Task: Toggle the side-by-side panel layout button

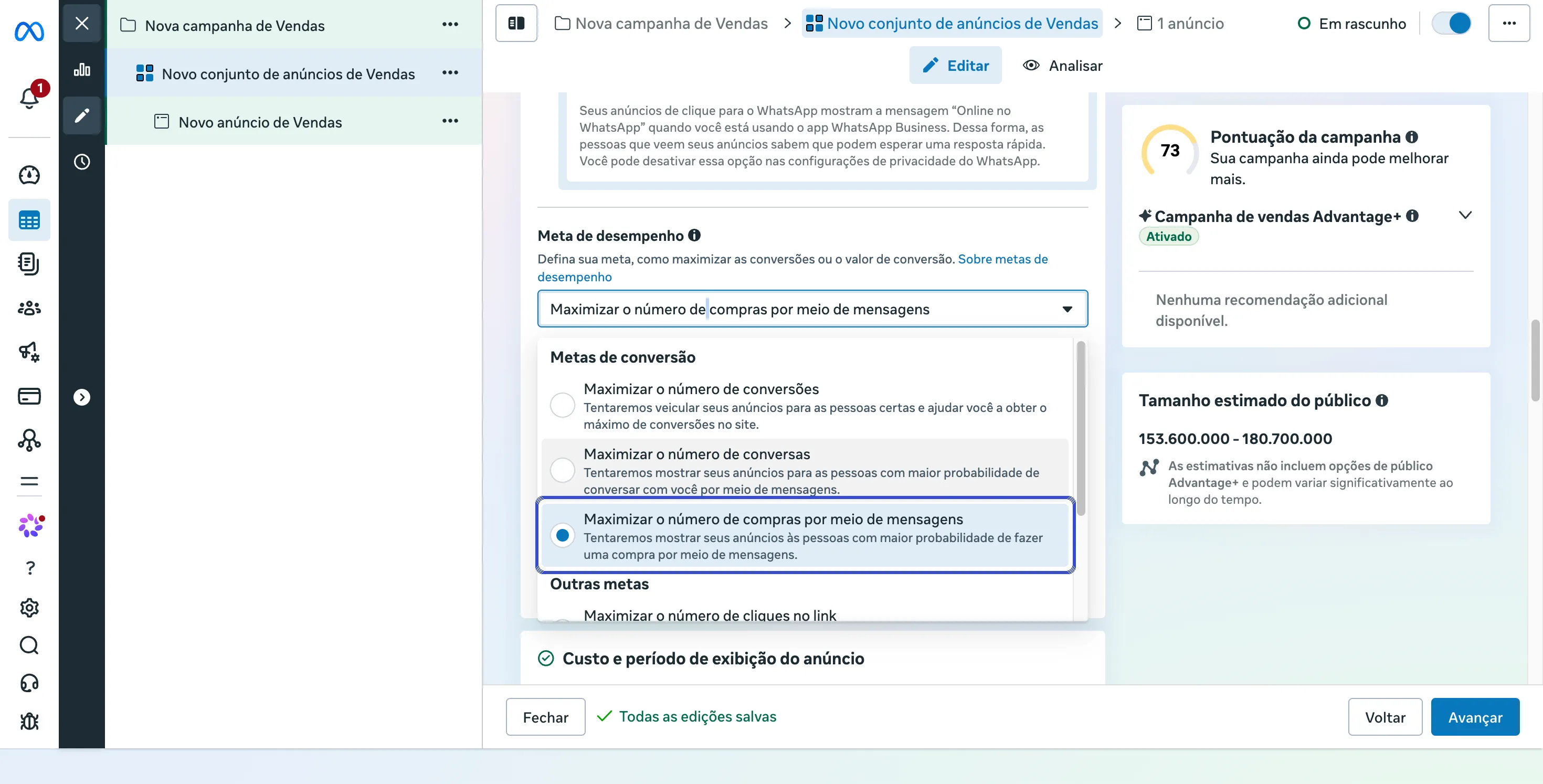Action: (516, 24)
